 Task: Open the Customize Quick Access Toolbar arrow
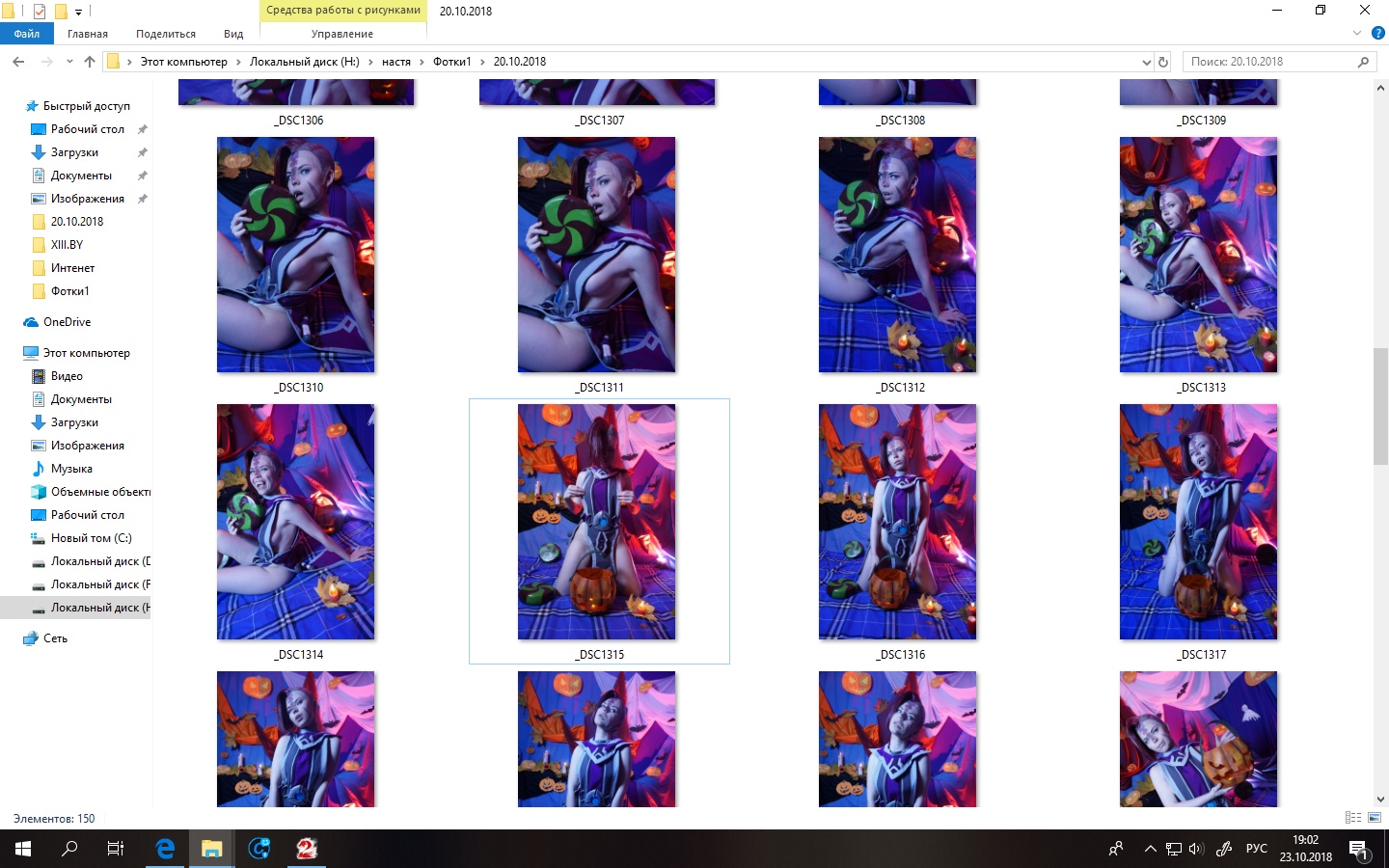(78, 13)
